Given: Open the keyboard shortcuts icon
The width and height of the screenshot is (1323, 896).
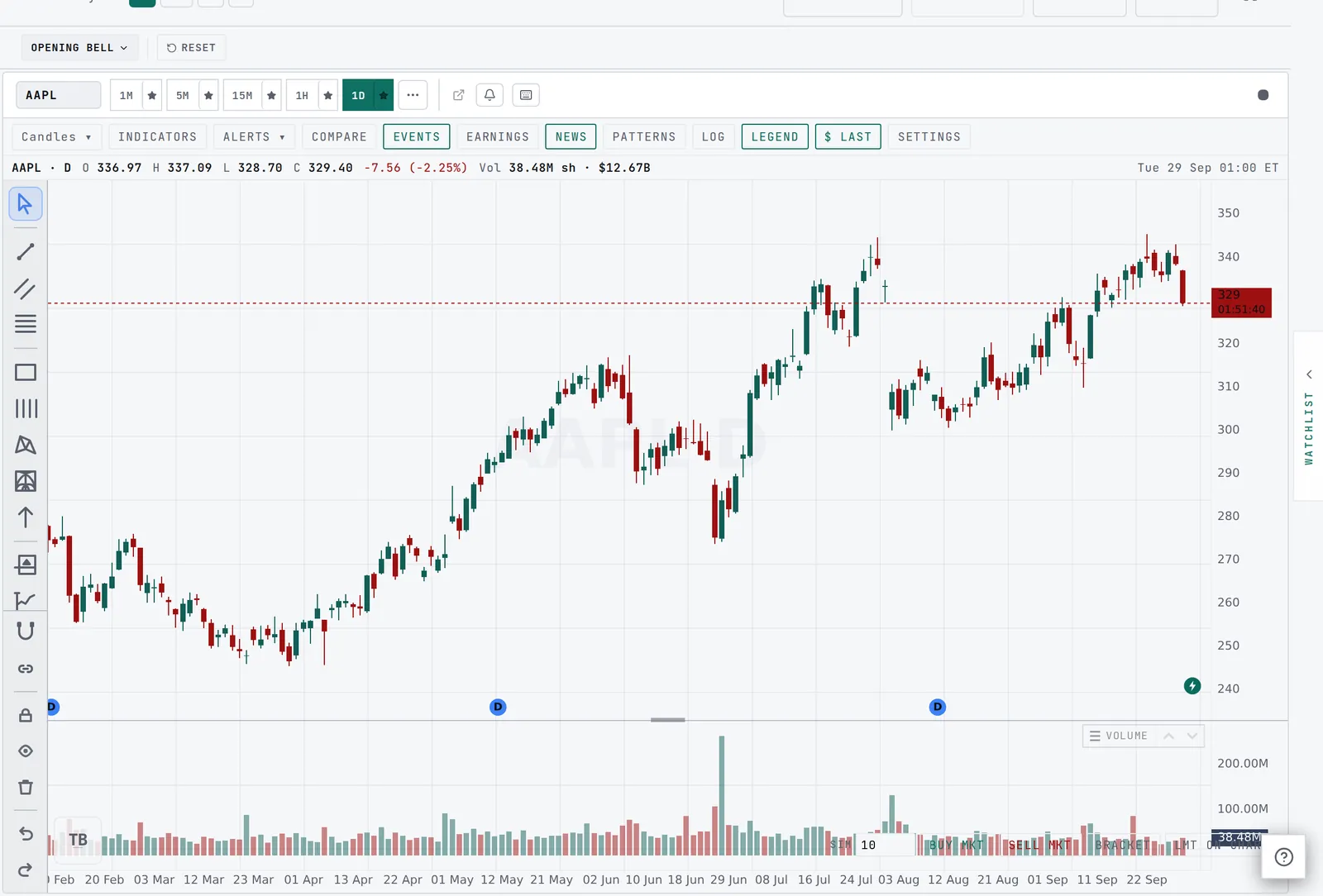Looking at the screenshot, I should coord(526,95).
